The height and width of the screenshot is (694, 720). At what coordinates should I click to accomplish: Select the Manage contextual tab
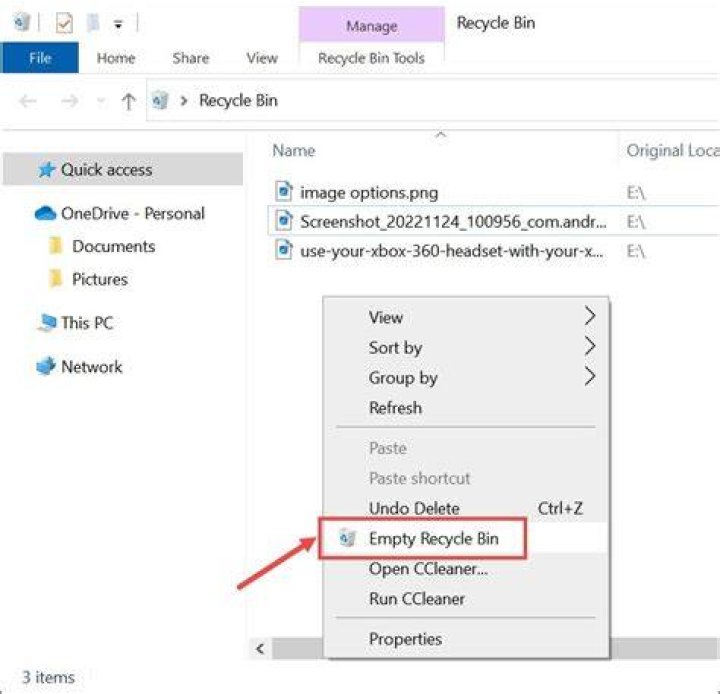371,26
